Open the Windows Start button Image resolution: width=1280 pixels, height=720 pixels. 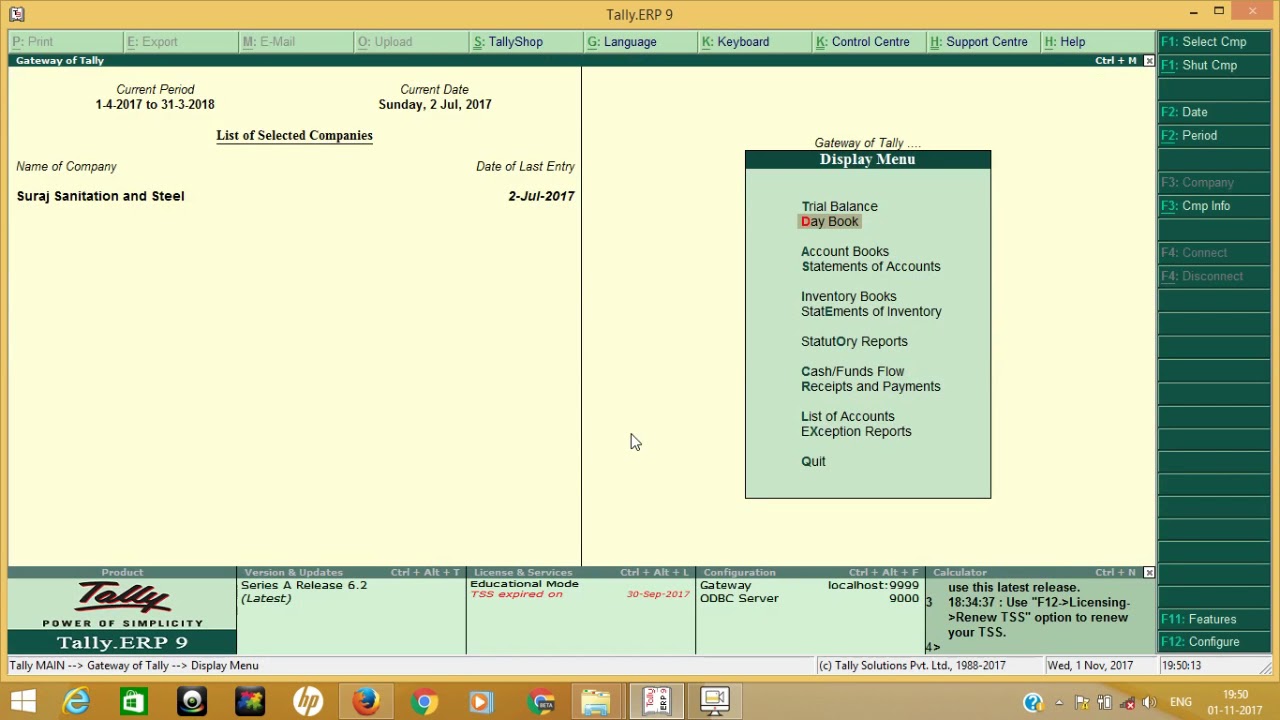[x=23, y=702]
